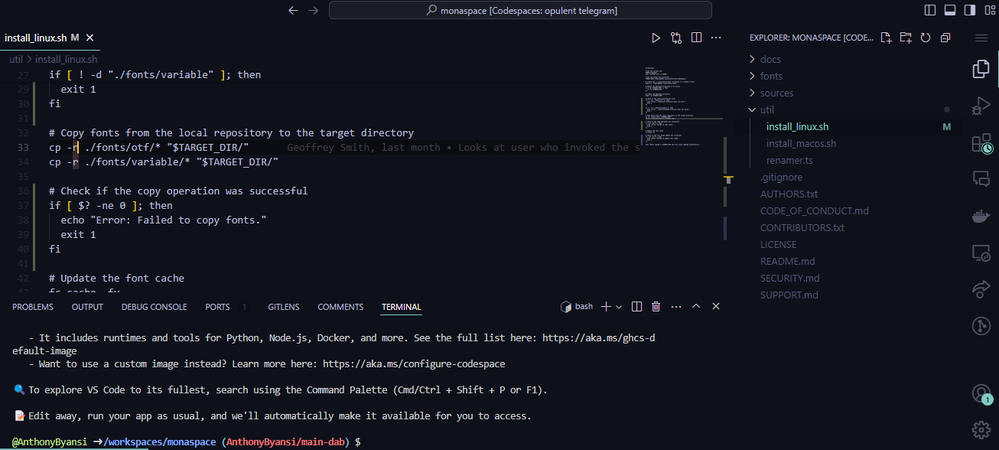The height and width of the screenshot is (450, 999).
Task: Open editor More Actions menu
Action: pyautogui.click(x=716, y=38)
